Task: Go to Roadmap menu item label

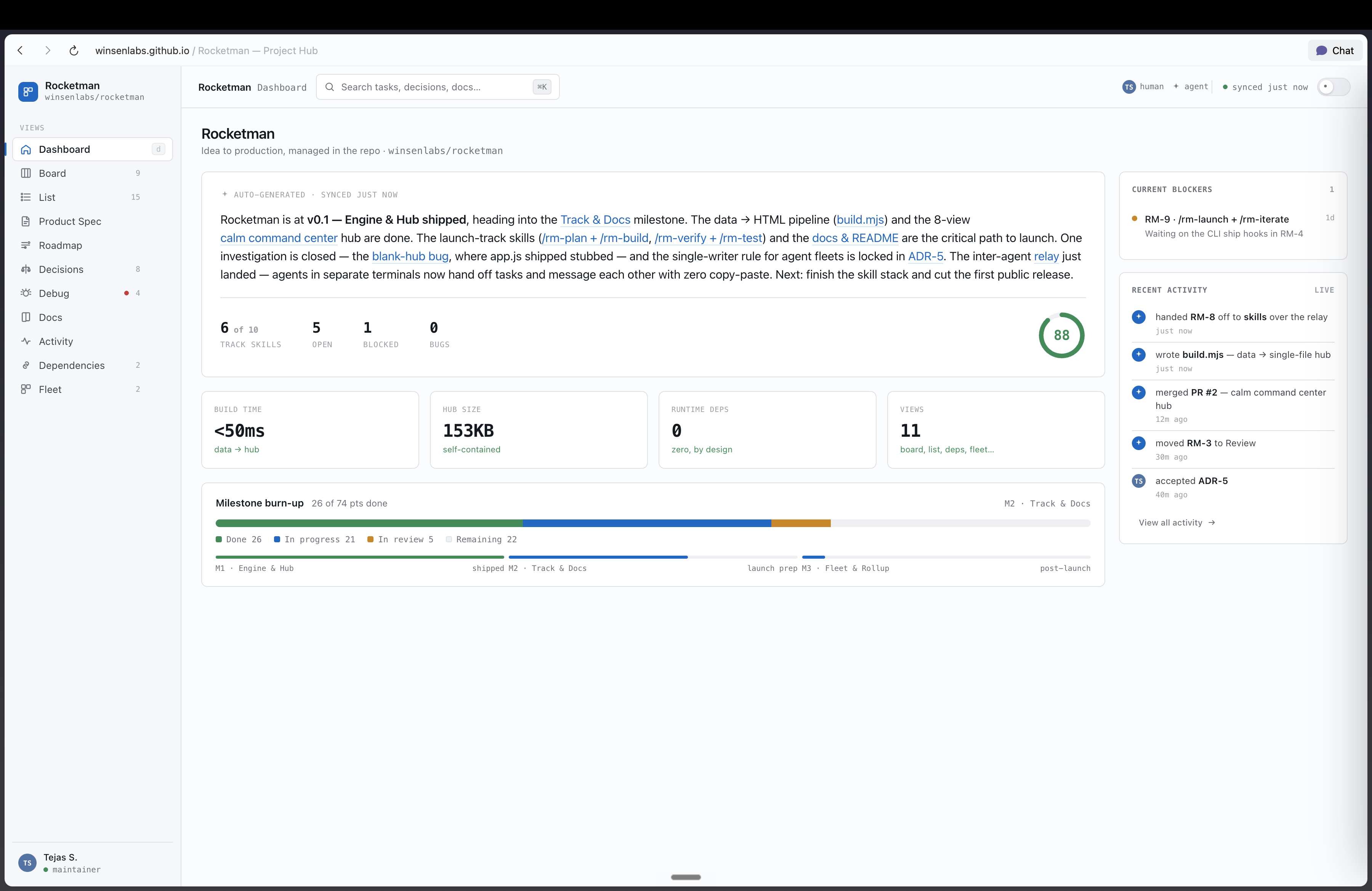Action: click(61, 245)
